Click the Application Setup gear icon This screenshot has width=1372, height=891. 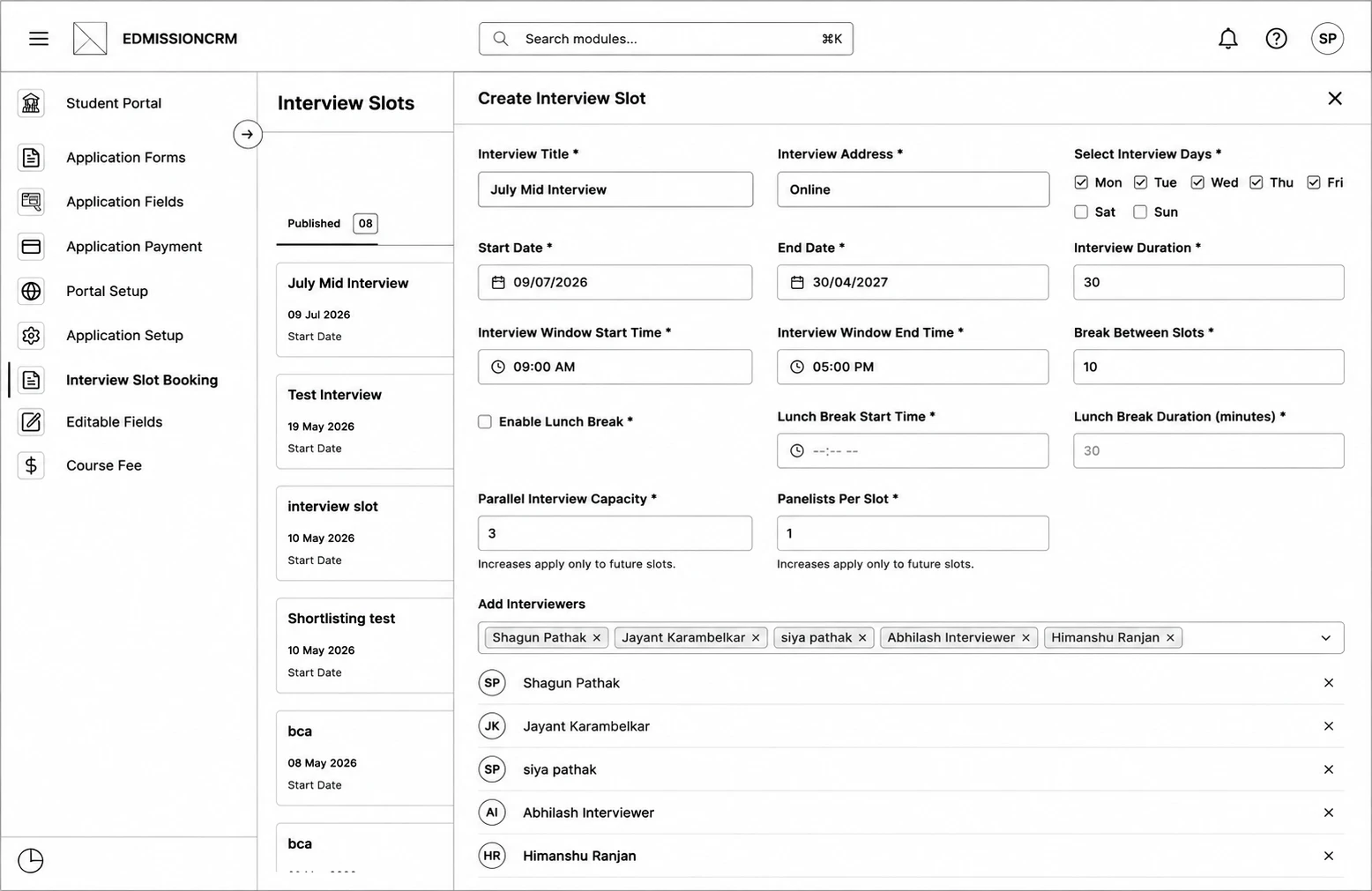31,336
